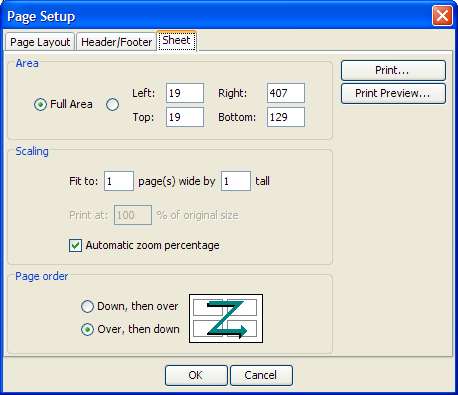Viewport: 458px width, 395px height.
Task: Select the custom area radio button
Action: point(112,105)
